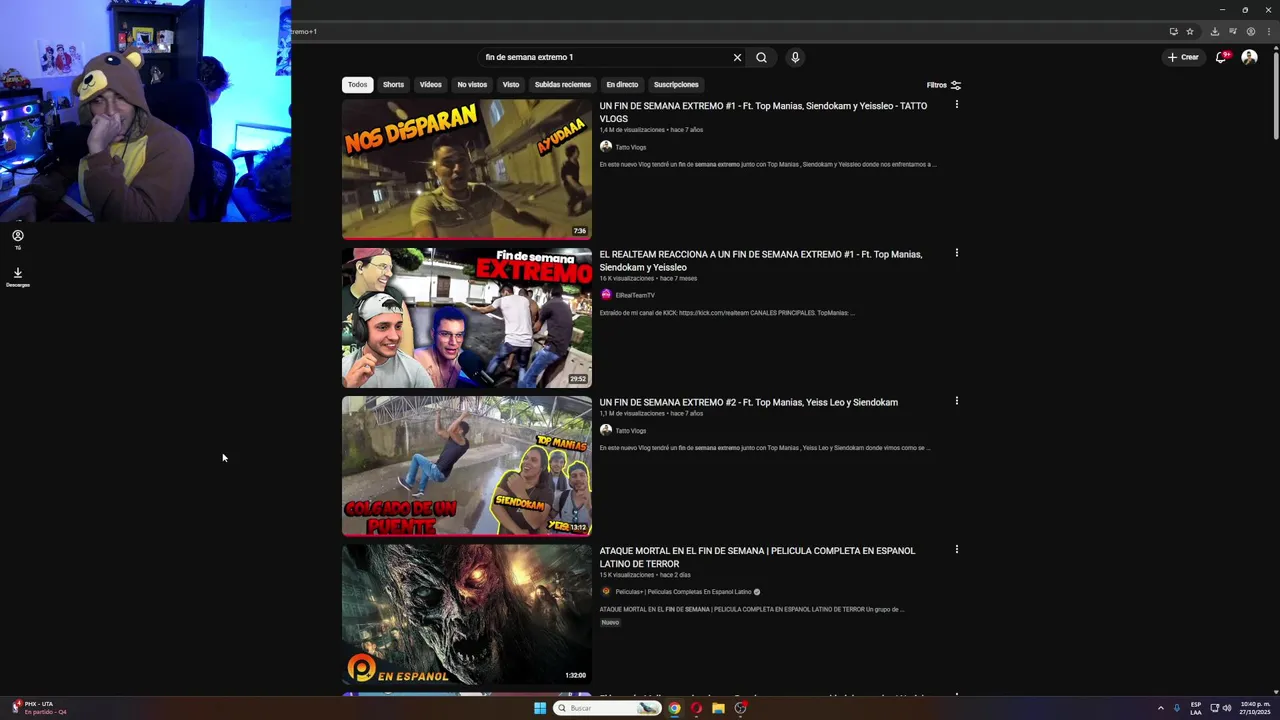The width and height of the screenshot is (1280, 720).
Task: Open the media controls icon in Chrome toolbar
Action: pyautogui.click(x=1233, y=31)
